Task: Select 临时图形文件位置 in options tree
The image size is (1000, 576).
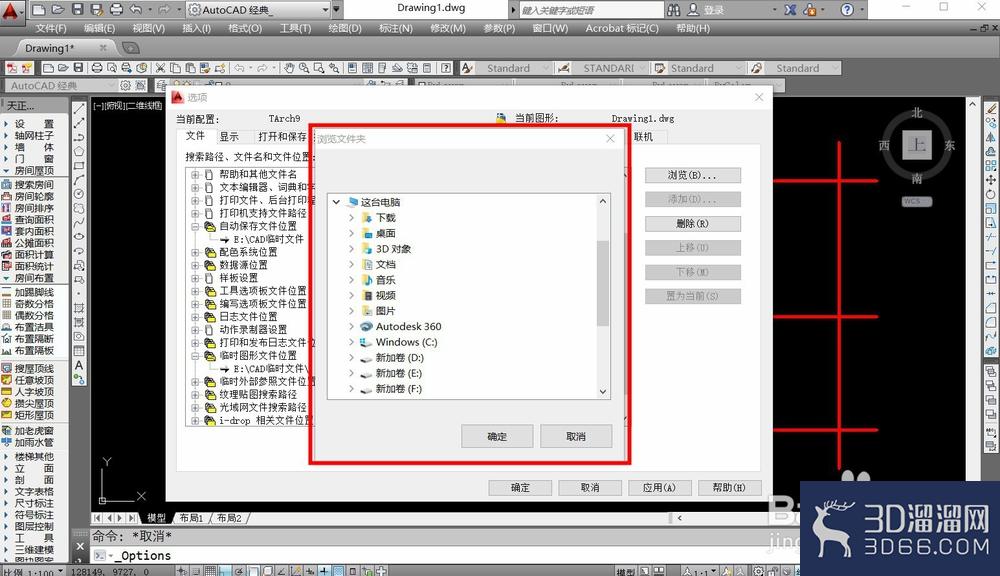Action: [x=258, y=355]
